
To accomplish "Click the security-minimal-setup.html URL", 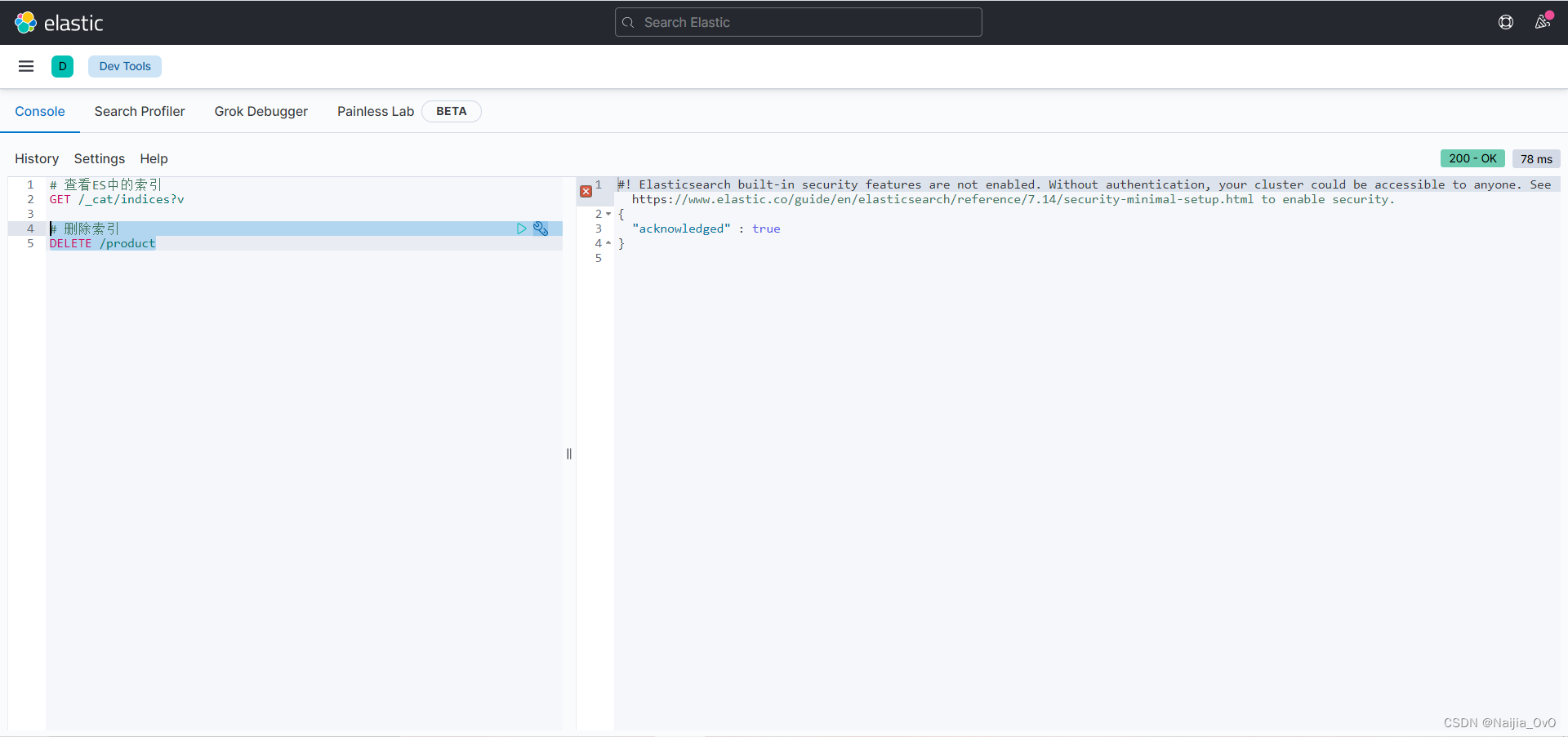I will pos(942,199).
